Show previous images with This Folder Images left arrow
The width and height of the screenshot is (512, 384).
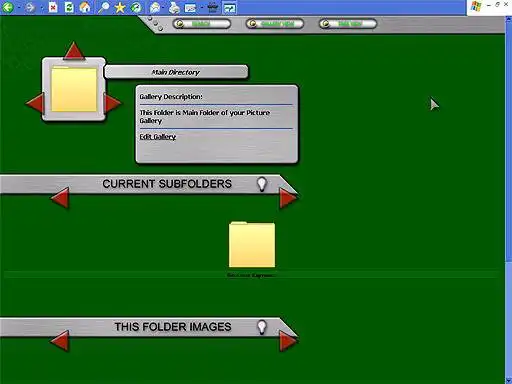click(60, 341)
